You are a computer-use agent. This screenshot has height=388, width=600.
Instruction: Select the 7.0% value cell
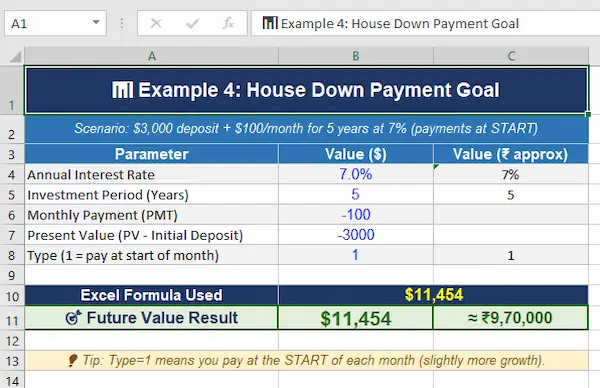pos(356,174)
